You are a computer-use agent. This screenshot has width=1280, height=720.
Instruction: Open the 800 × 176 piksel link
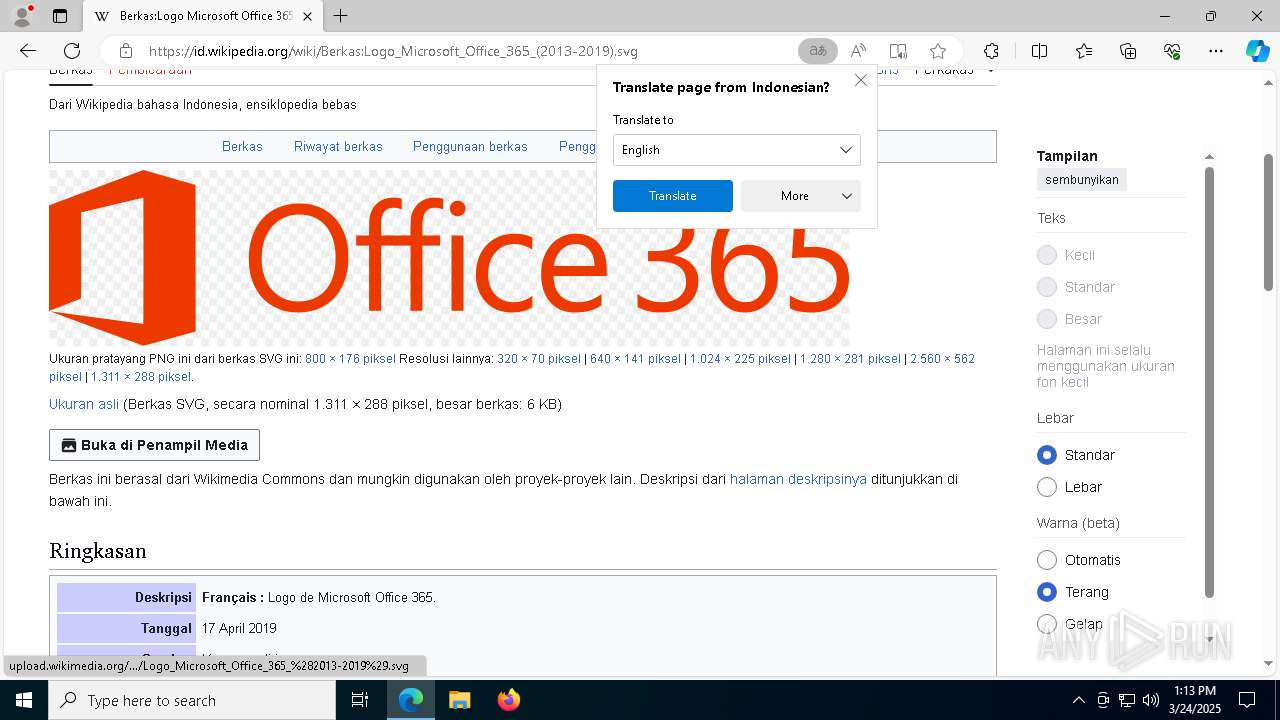pos(350,358)
